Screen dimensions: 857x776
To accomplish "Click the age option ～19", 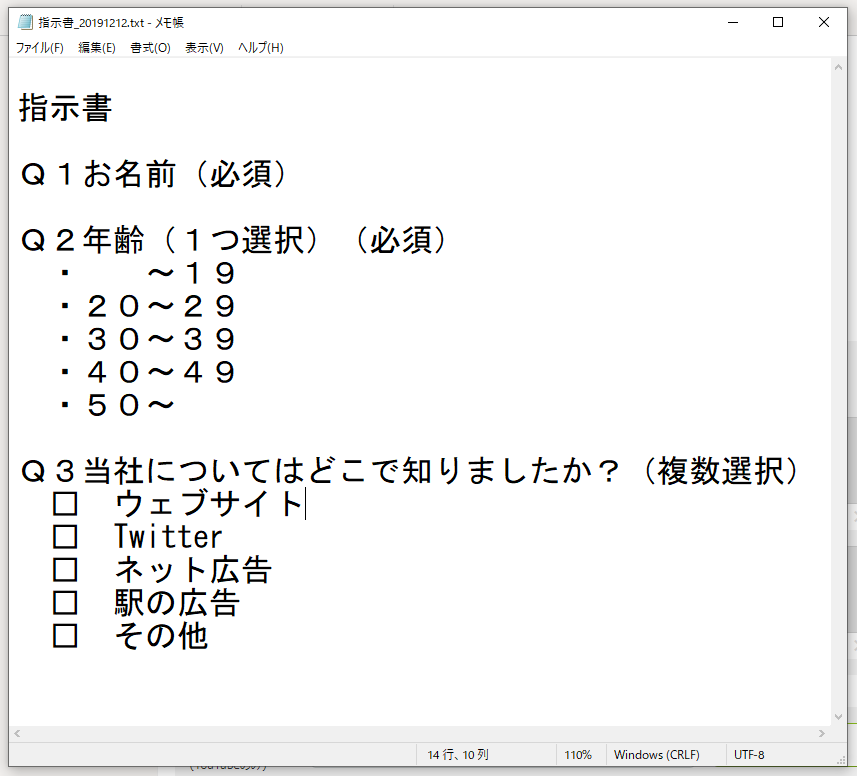I will pyautogui.click(x=191, y=273).
